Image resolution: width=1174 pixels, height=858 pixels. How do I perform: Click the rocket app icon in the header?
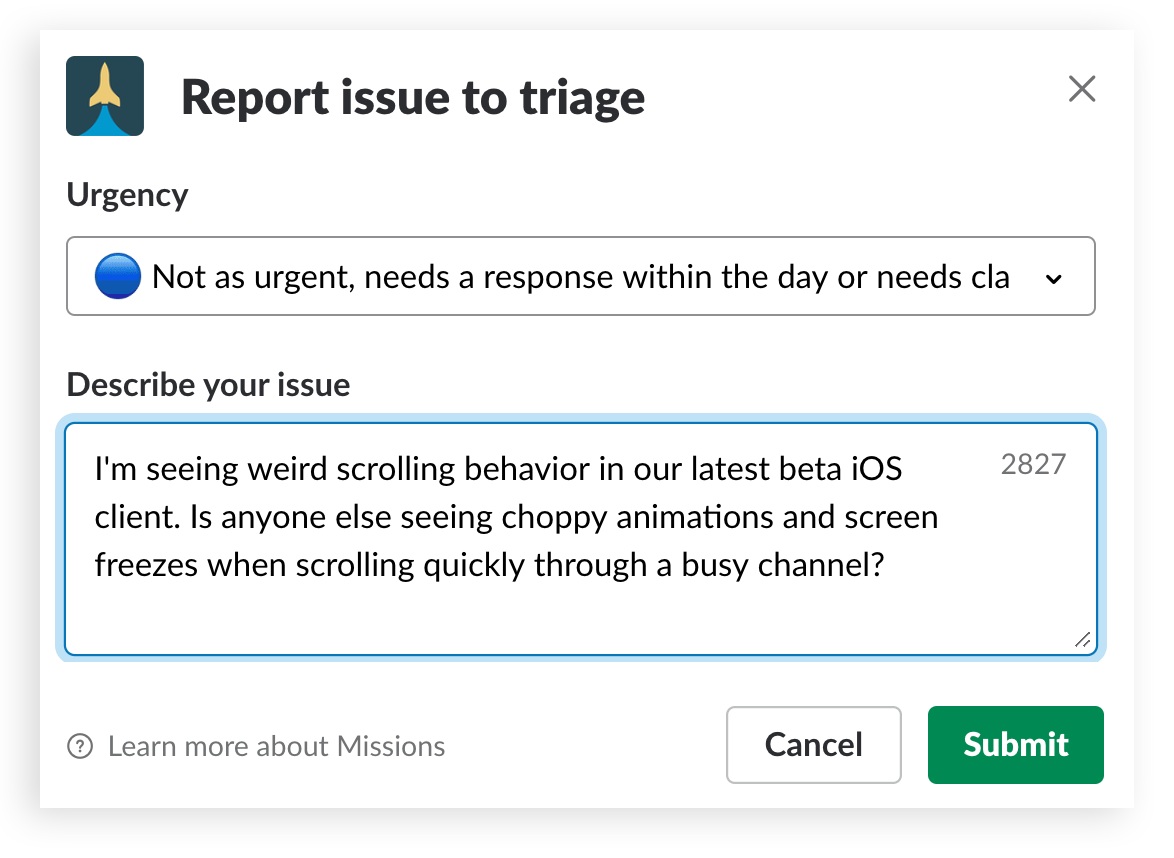tap(105, 96)
